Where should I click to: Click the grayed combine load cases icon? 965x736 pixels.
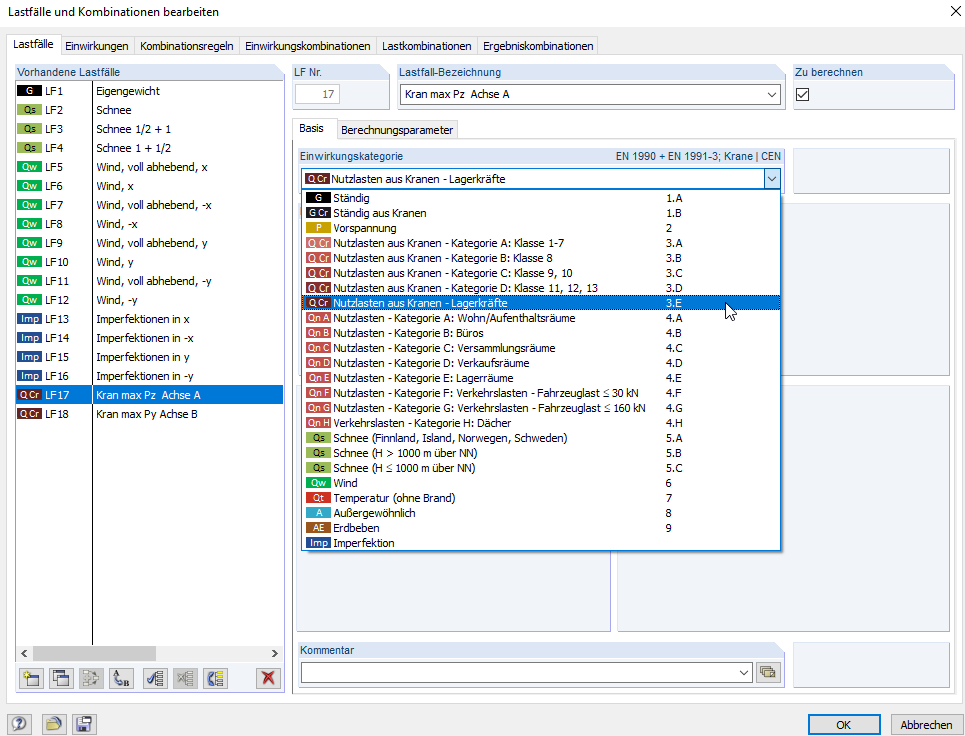pos(91,678)
